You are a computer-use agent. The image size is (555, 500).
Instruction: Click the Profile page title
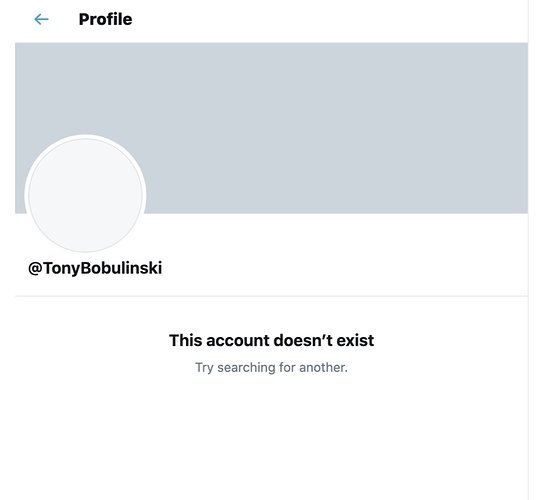click(105, 19)
